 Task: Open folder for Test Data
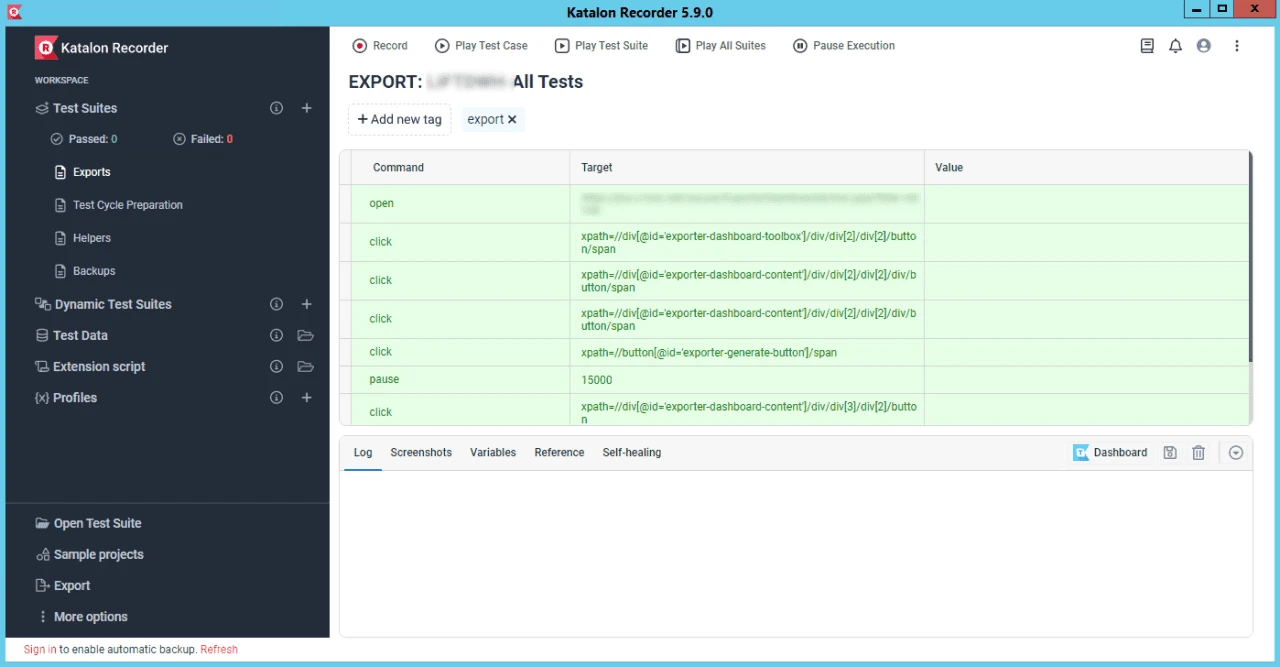(306, 336)
